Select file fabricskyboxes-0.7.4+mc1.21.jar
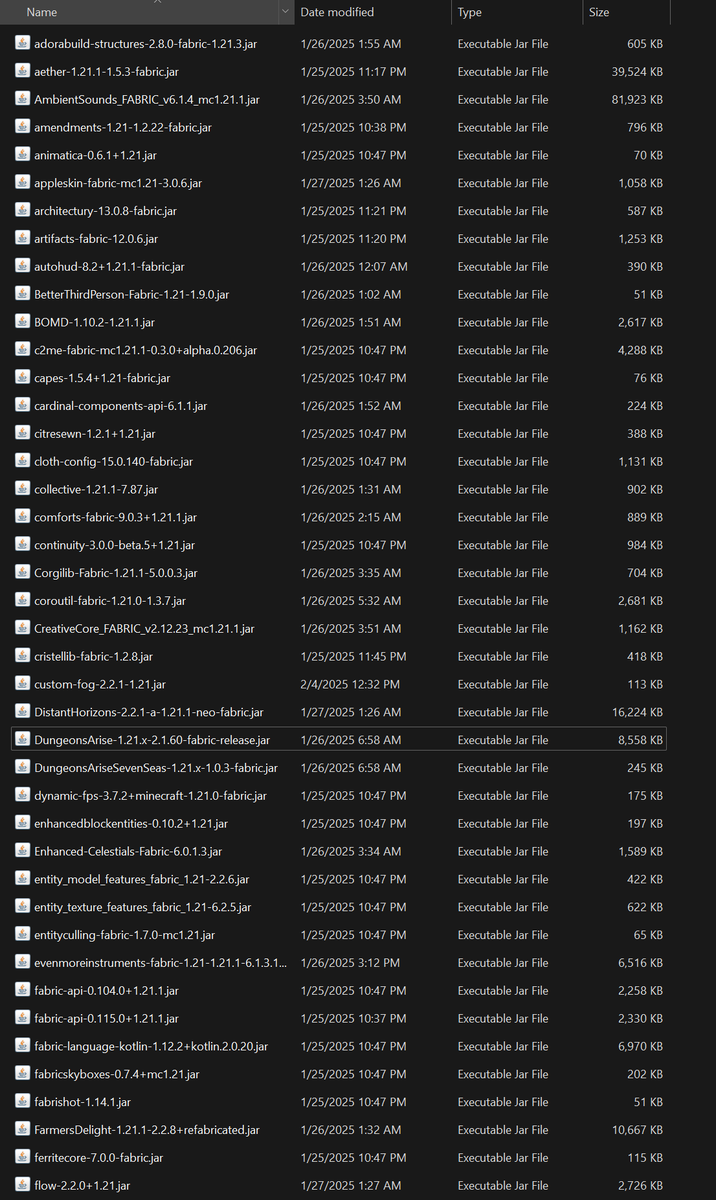This screenshot has width=716, height=1200. 117,1075
